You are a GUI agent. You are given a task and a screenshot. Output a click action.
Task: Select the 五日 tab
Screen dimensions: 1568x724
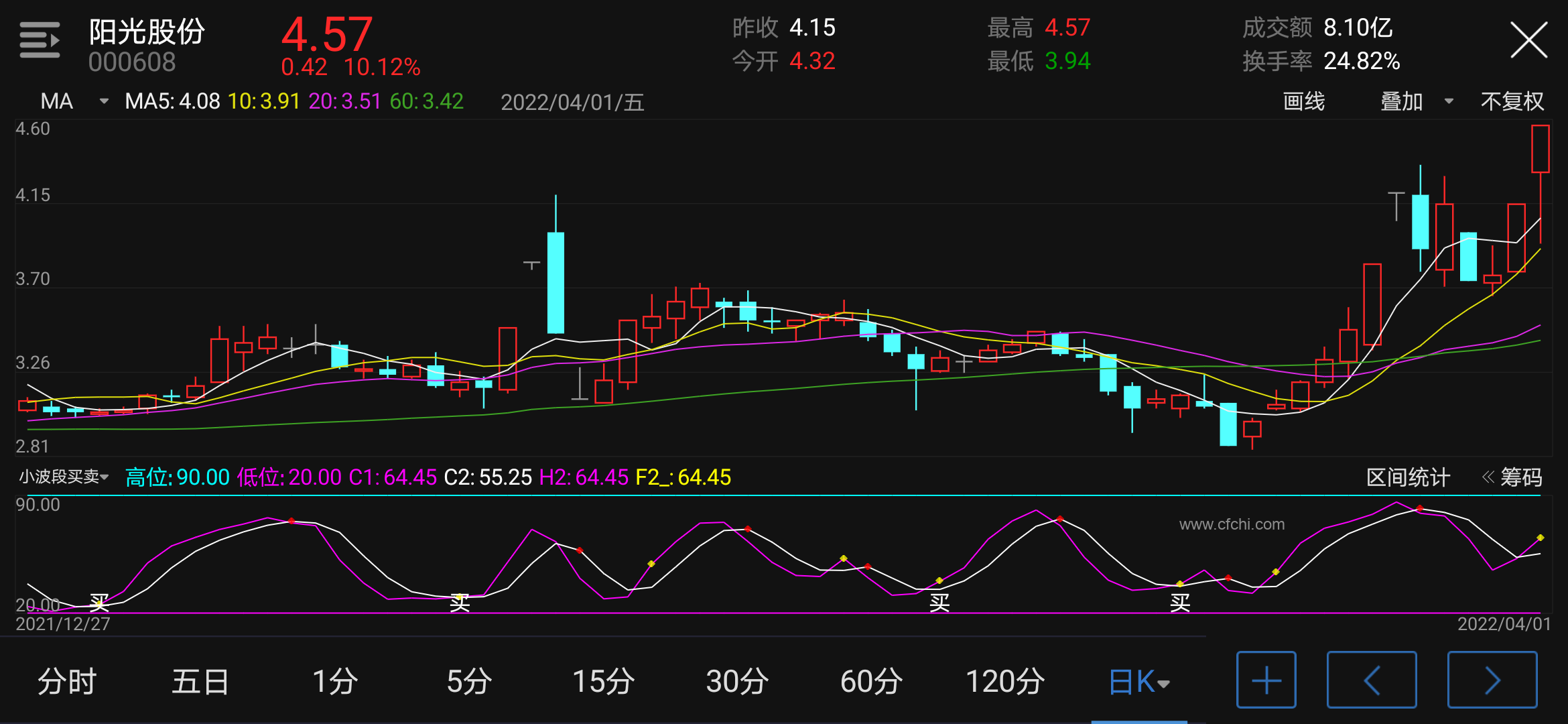pos(200,682)
